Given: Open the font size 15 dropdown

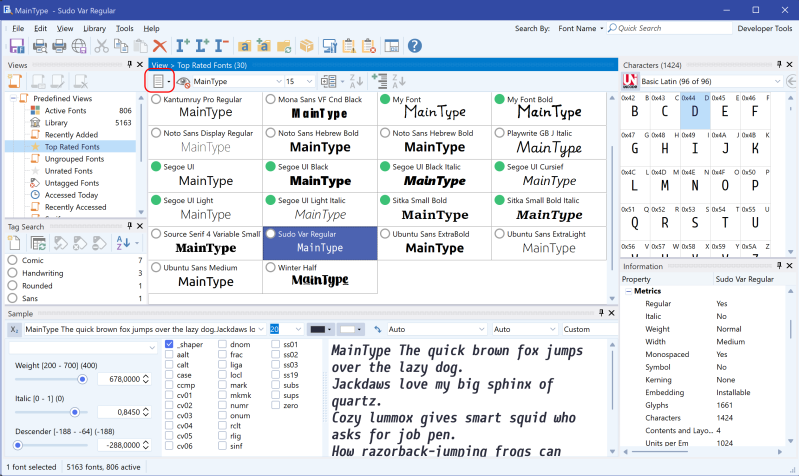Looking at the screenshot, I should [308, 80].
